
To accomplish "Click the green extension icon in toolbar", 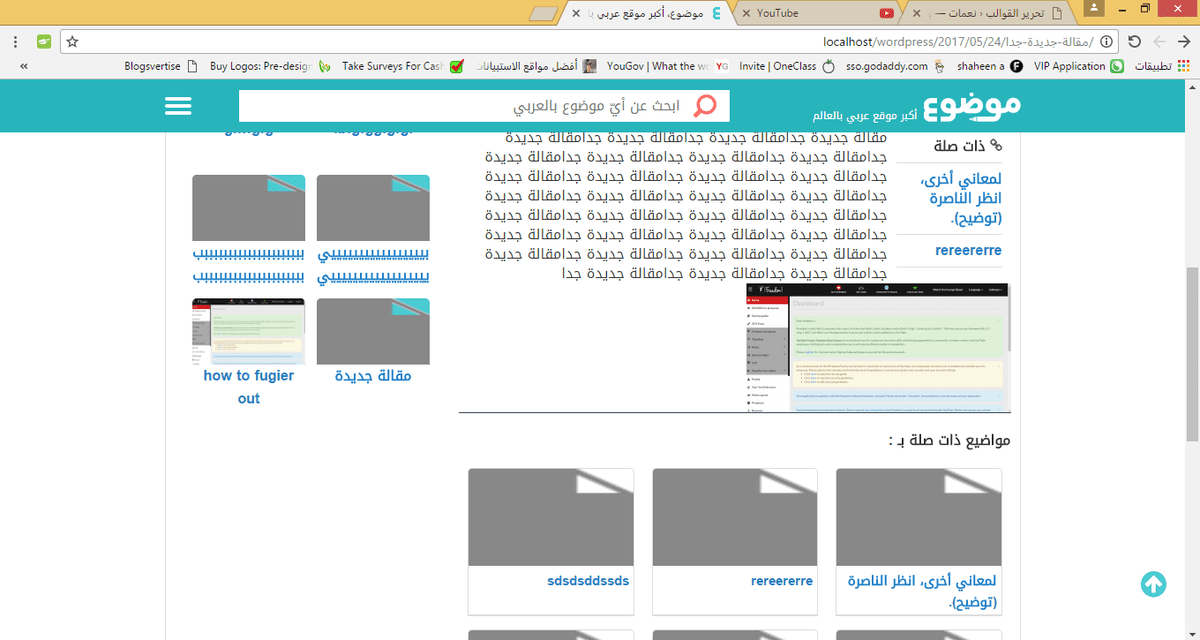I will [x=44, y=42].
